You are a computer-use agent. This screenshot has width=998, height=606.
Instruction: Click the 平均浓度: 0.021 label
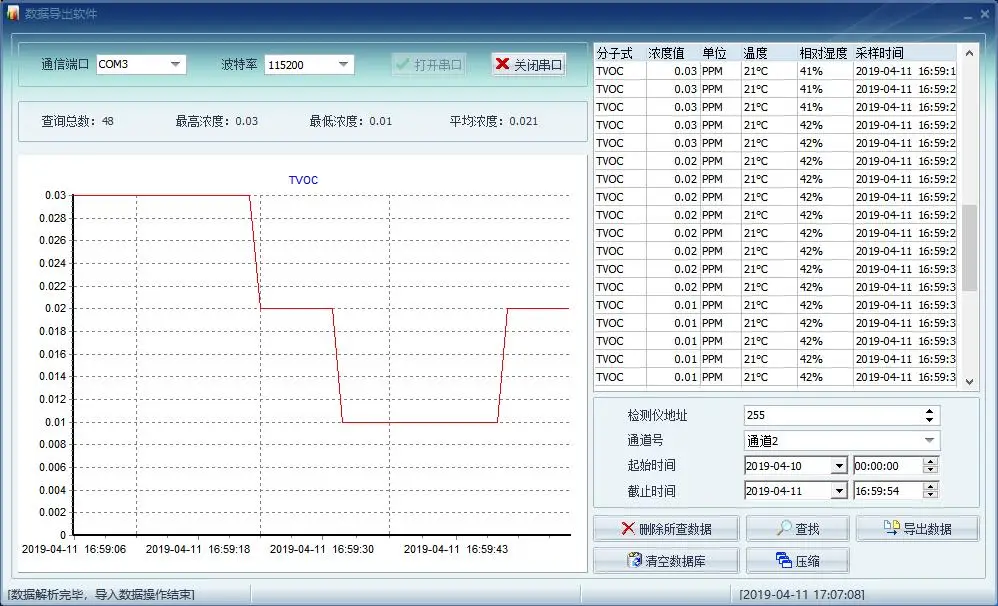pos(493,121)
